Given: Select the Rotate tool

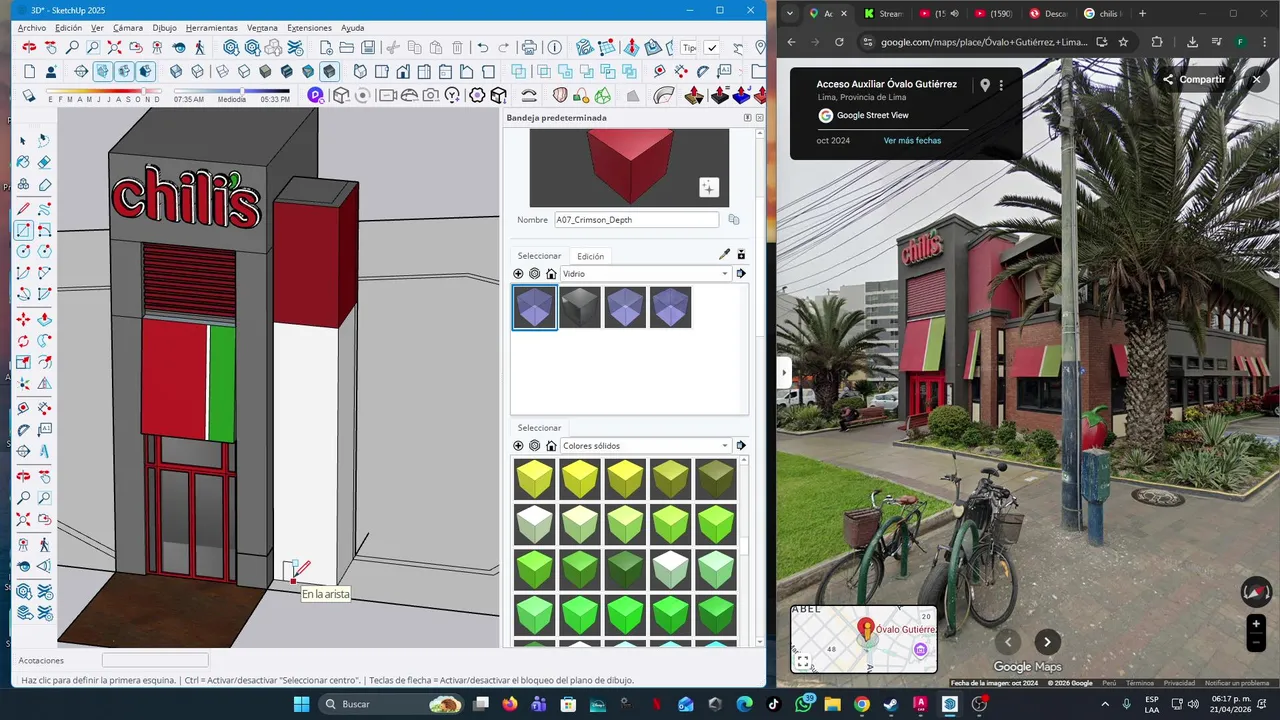Looking at the screenshot, I should (x=23, y=341).
